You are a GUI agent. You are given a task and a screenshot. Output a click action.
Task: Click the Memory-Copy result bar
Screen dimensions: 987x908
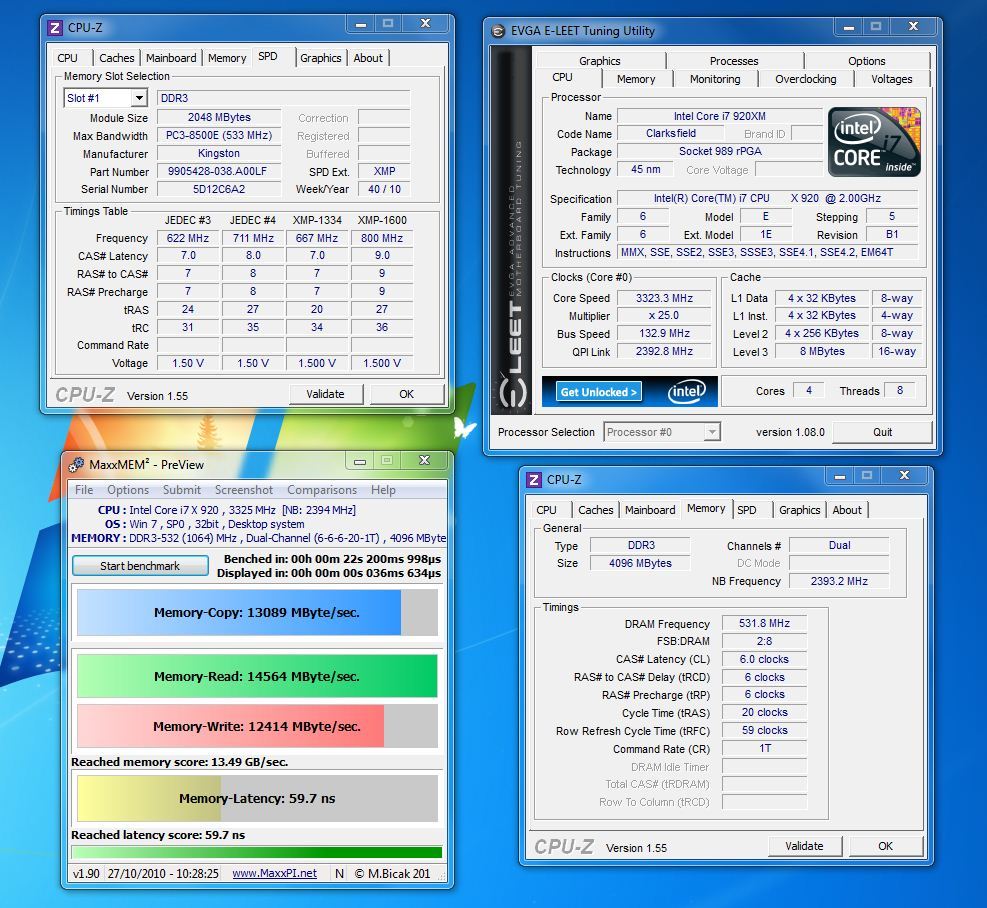[257, 613]
